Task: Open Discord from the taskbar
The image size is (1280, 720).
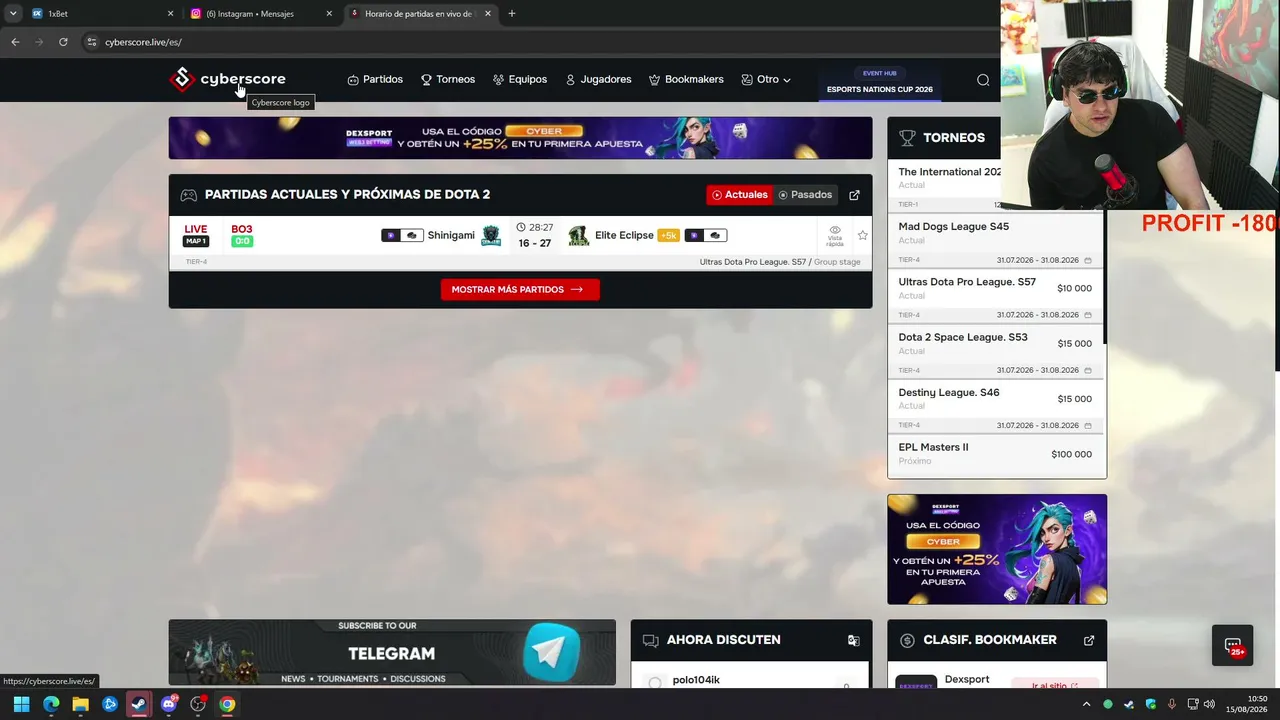Action: coord(169,704)
